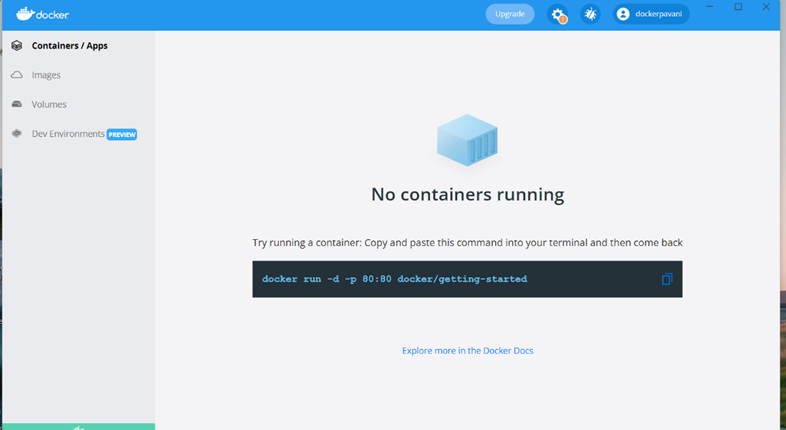Close the Docker Desktop window

[766, 7]
